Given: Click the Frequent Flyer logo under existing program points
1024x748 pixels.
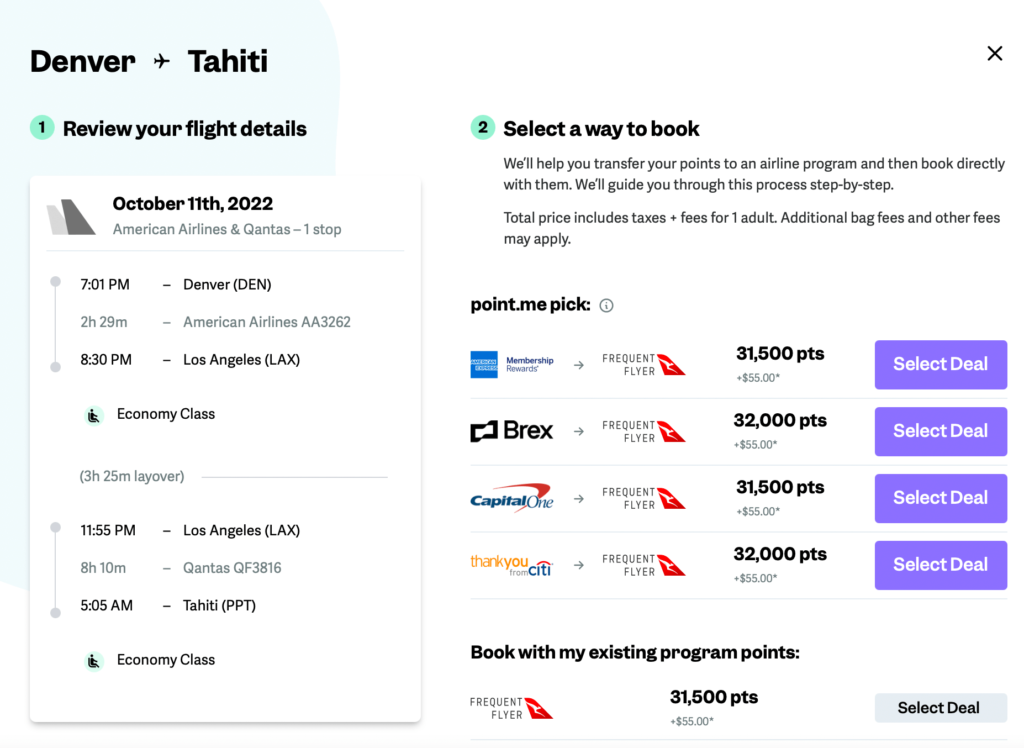Looking at the screenshot, I should click(512, 706).
